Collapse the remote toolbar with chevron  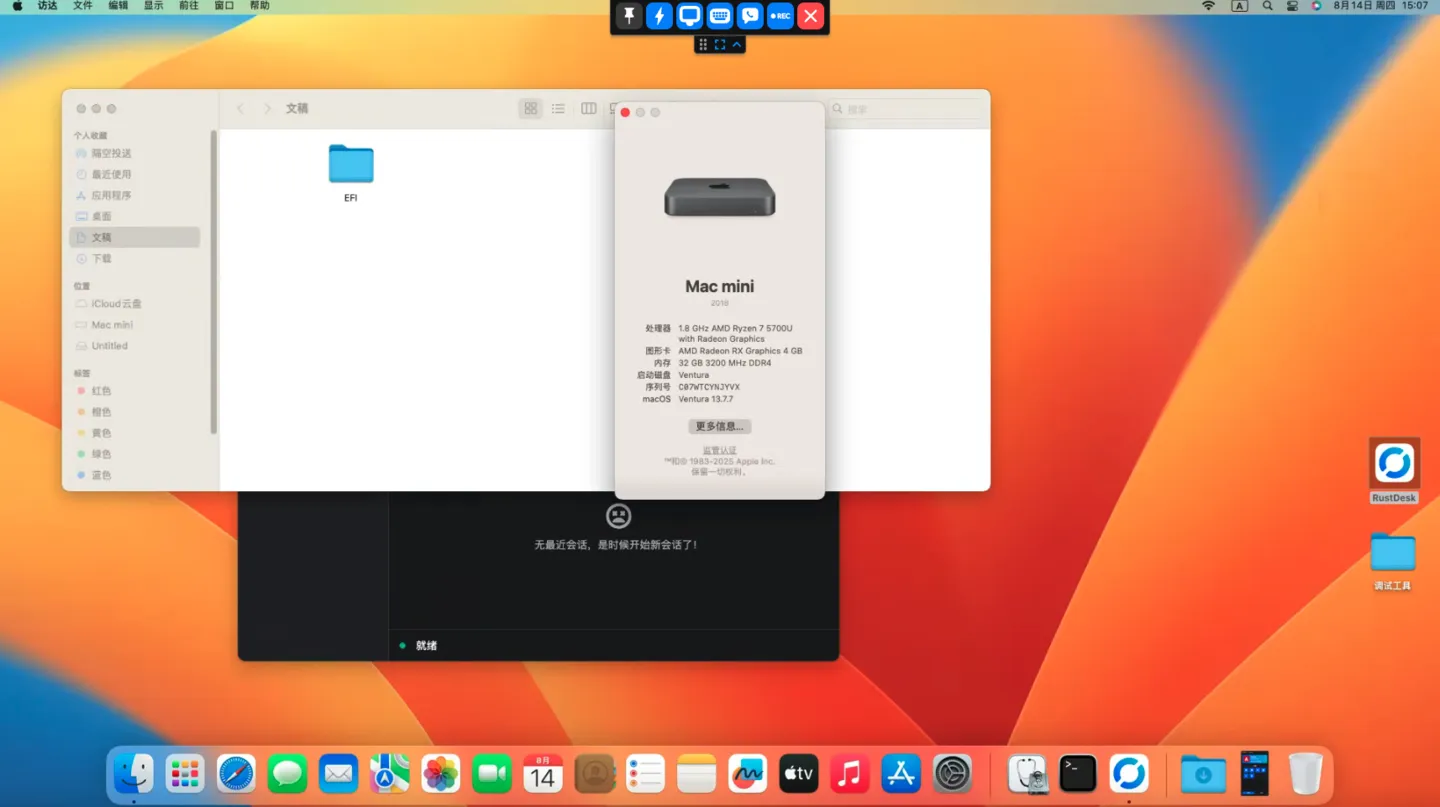[737, 44]
